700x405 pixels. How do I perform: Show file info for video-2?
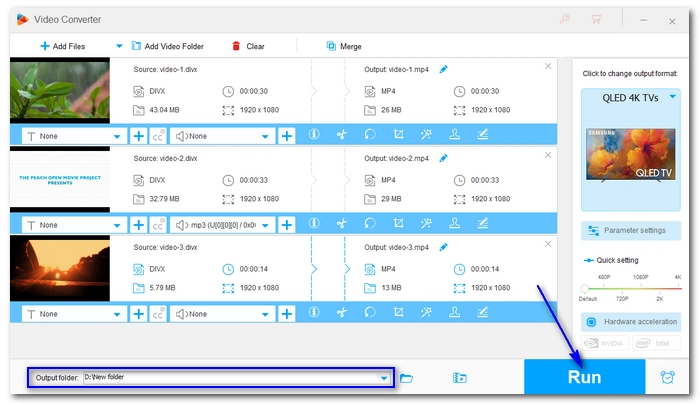[x=314, y=223]
